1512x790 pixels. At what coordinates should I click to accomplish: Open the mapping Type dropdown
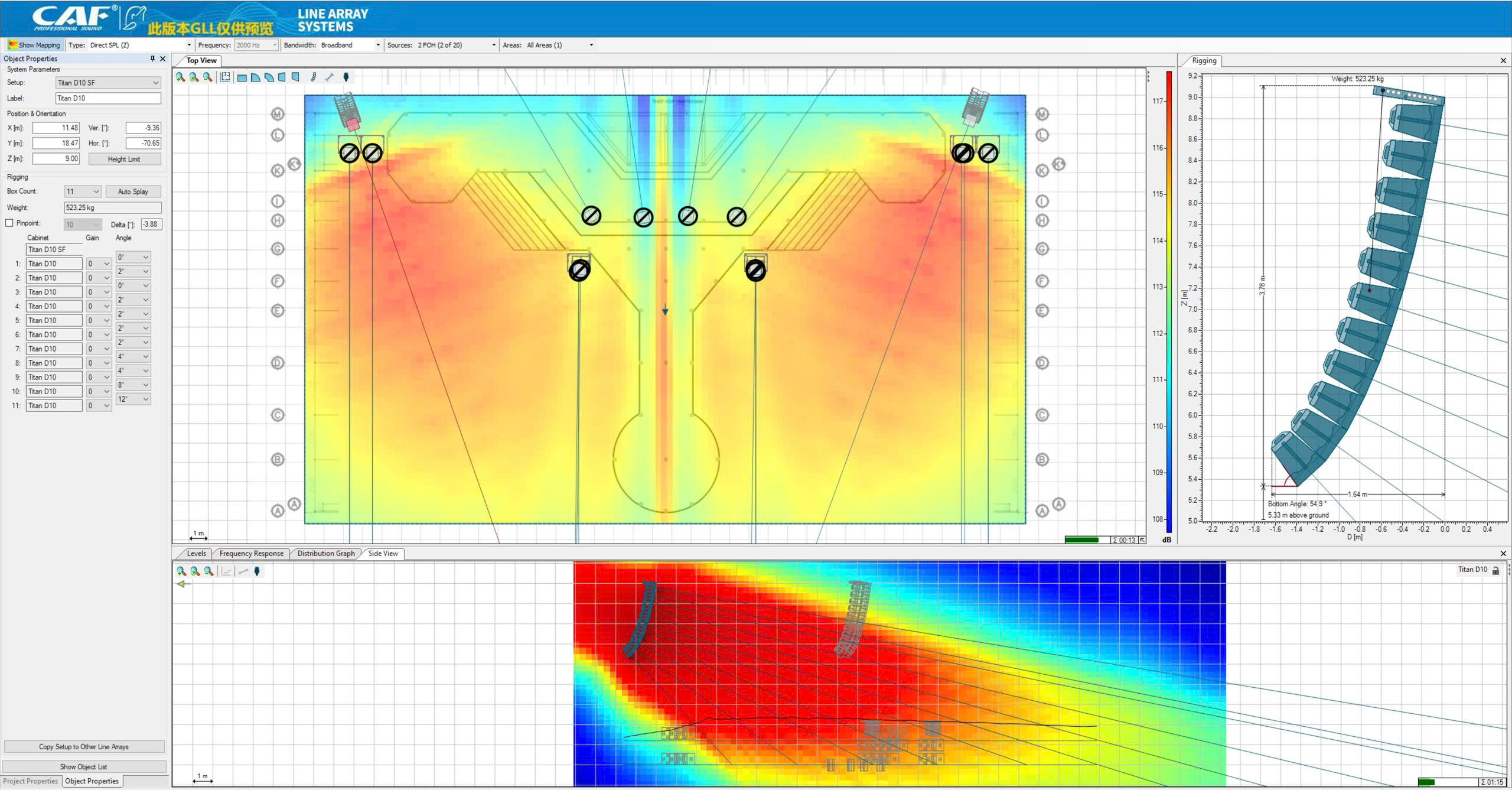click(x=141, y=45)
